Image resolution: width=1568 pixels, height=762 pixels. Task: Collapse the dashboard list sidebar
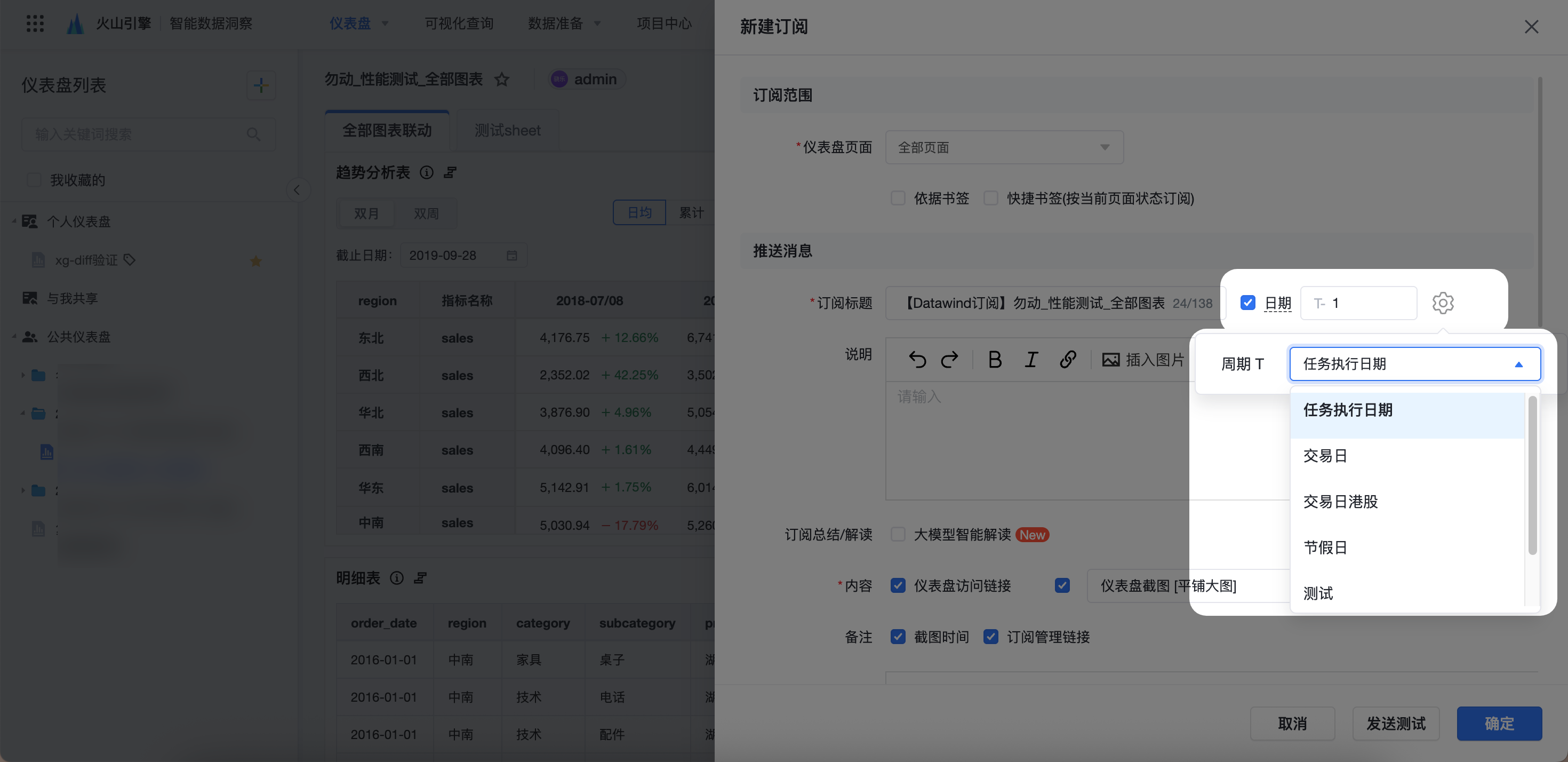click(297, 190)
